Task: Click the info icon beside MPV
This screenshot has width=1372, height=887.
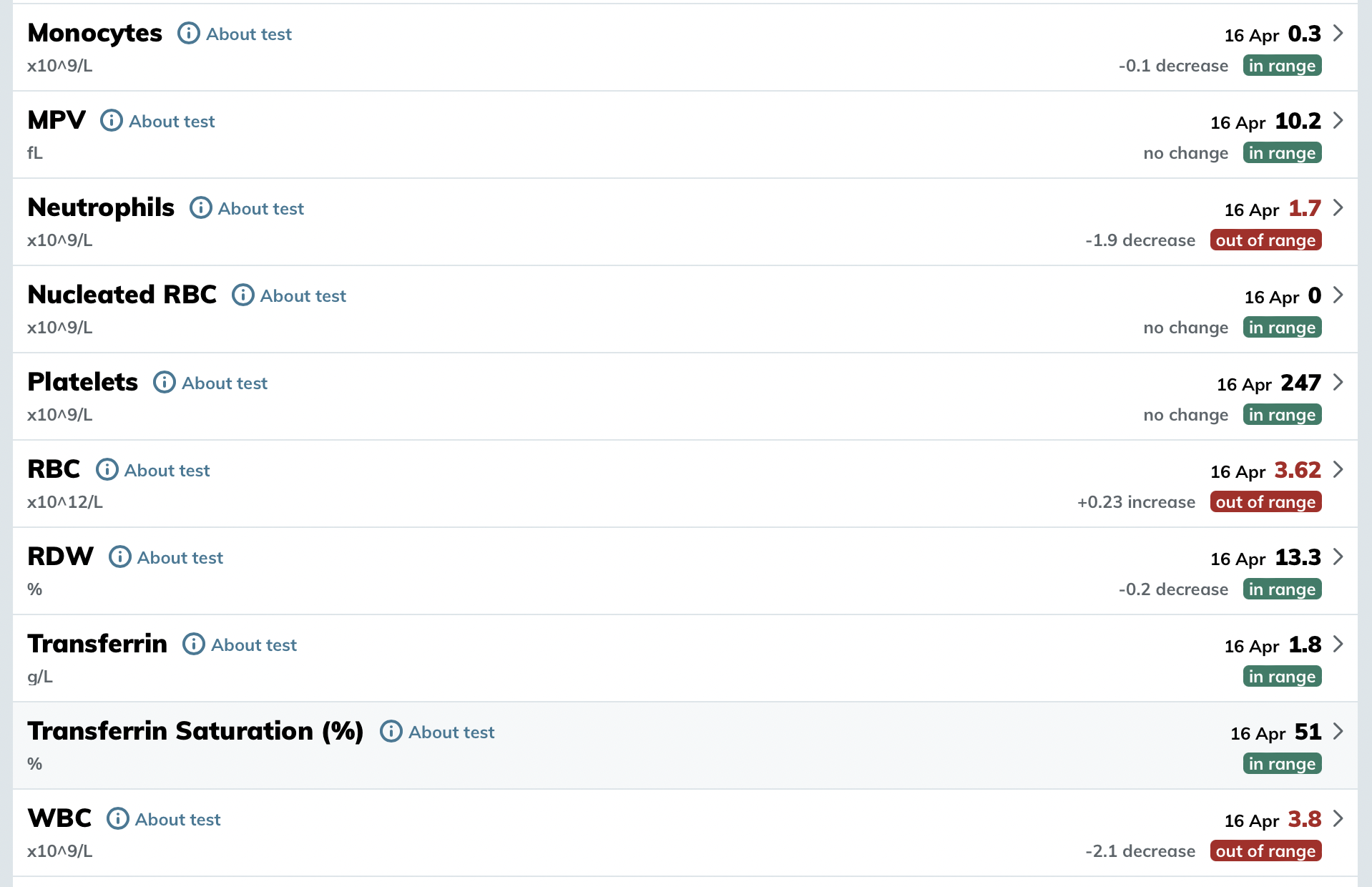Action: pyautogui.click(x=111, y=121)
